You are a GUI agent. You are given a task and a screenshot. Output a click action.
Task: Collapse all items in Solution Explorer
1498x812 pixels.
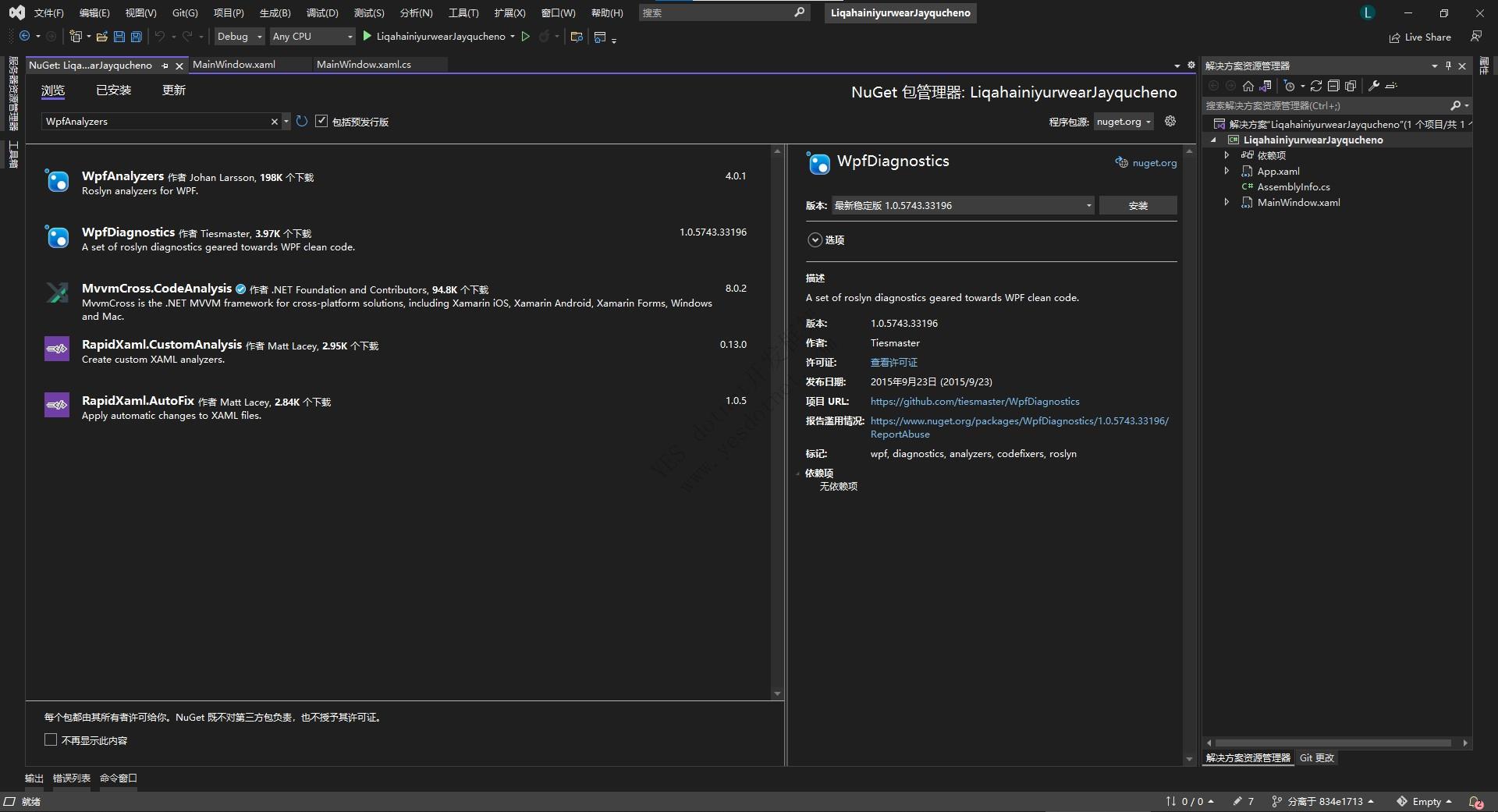(x=1333, y=86)
